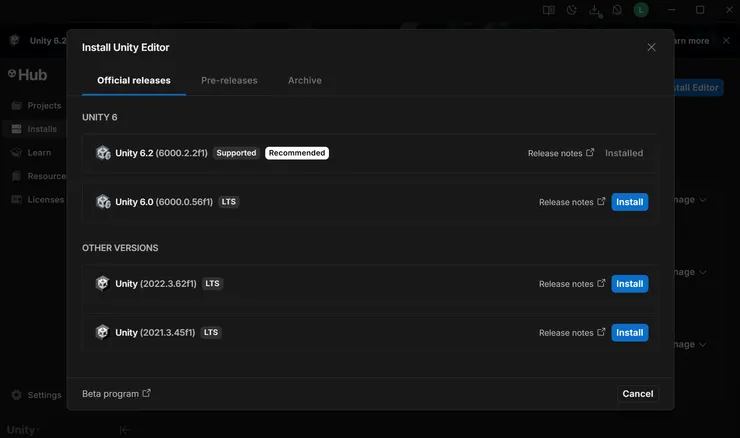
Task: Click the Unity Hub logo
Action: coord(27,75)
